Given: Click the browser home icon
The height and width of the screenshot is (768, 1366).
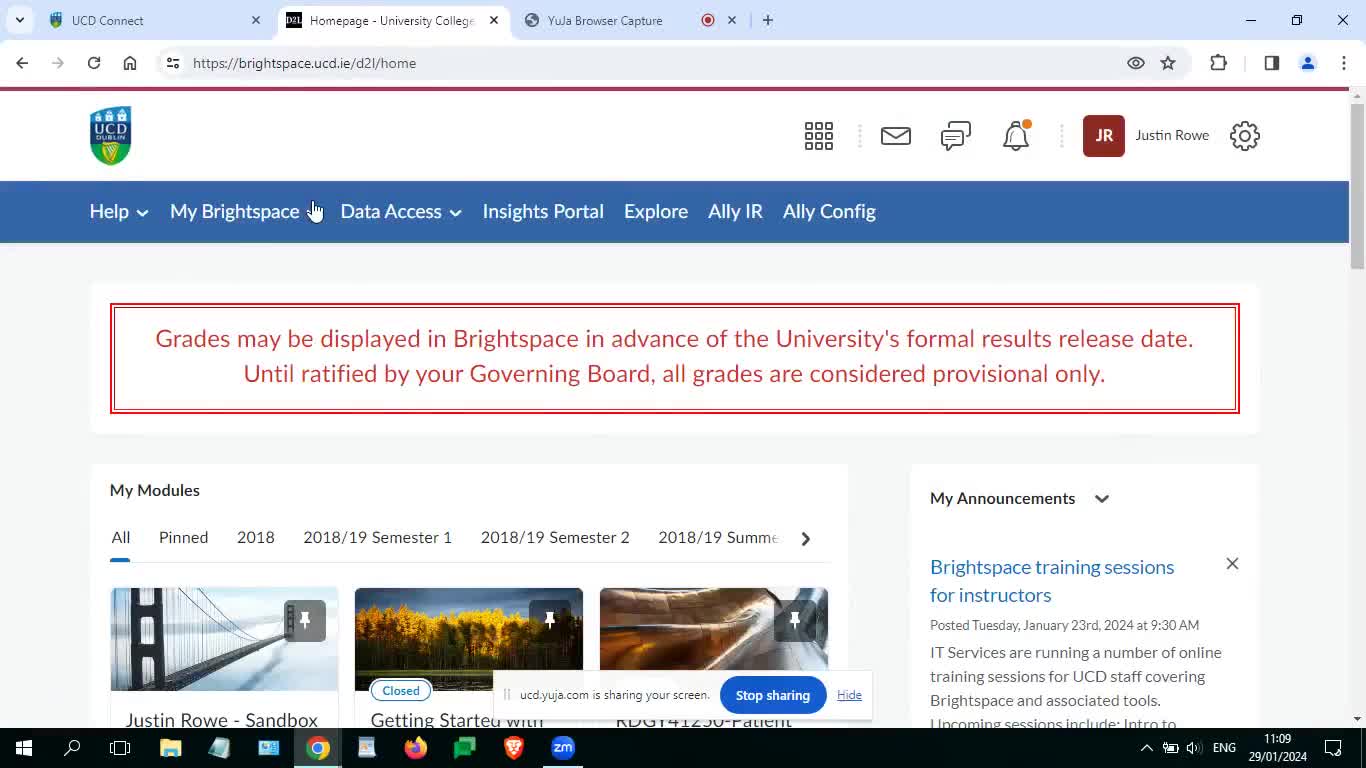Looking at the screenshot, I should pyautogui.click(x=130, y=63).
